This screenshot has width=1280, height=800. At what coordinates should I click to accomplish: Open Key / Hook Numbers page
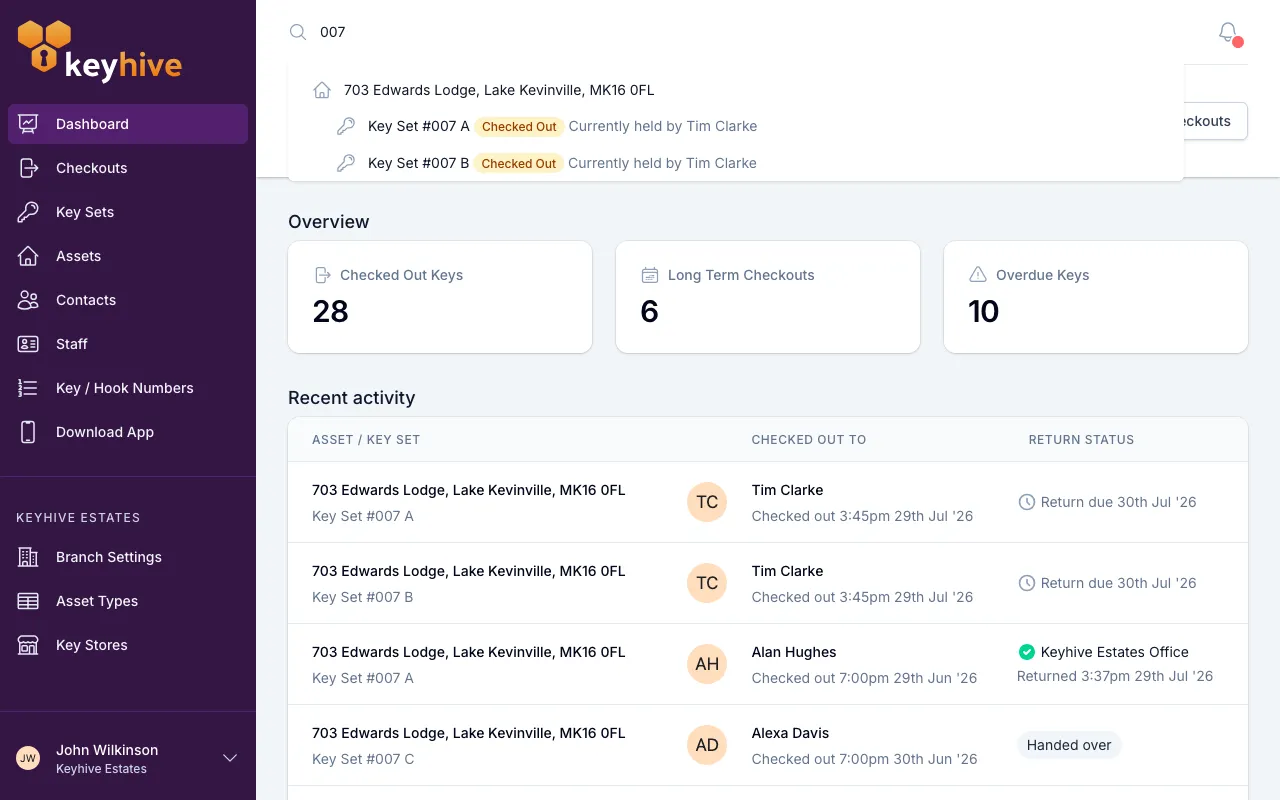click(x=128, y=388)
